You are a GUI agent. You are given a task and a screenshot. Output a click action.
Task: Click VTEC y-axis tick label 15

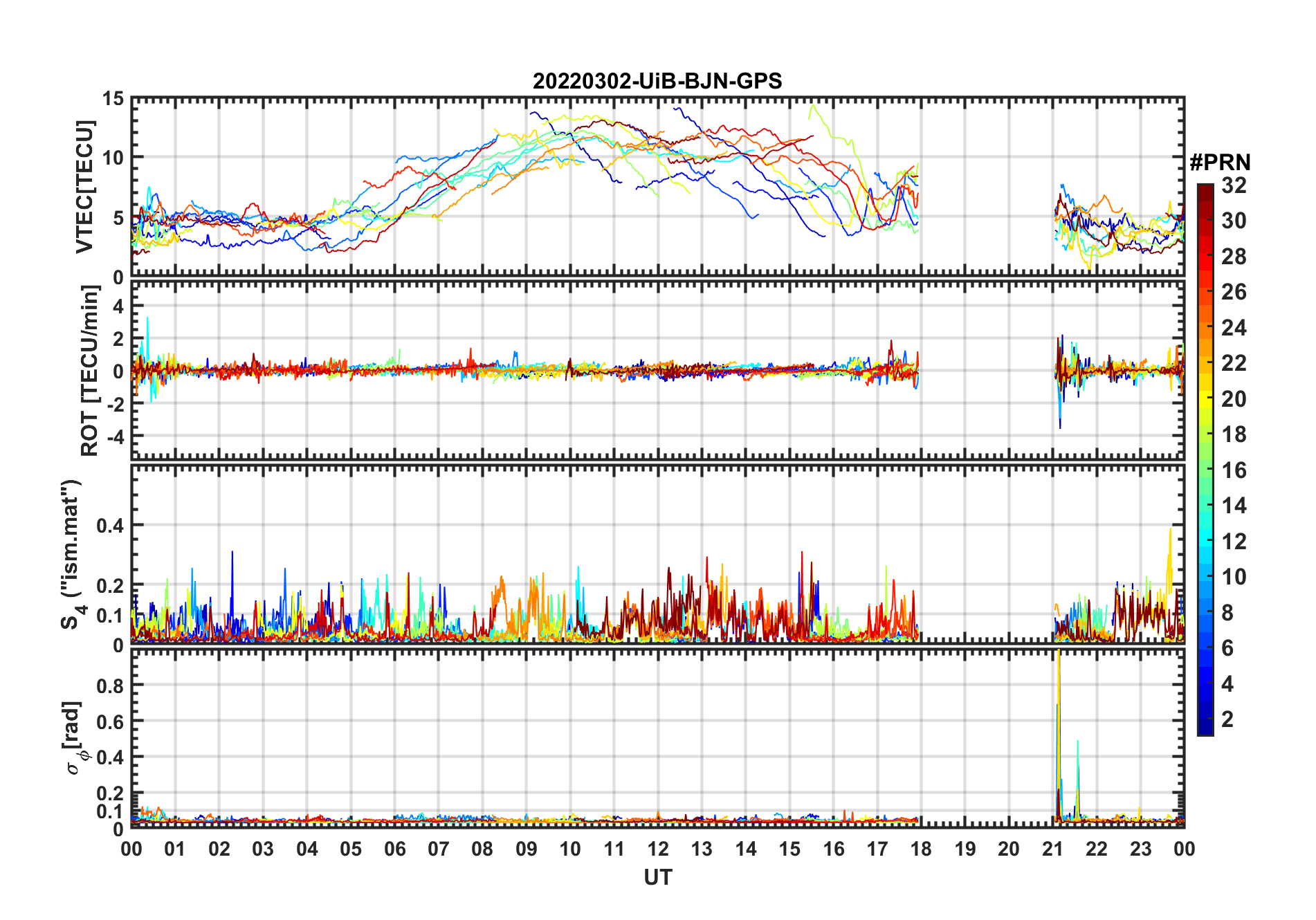[113, 99]
